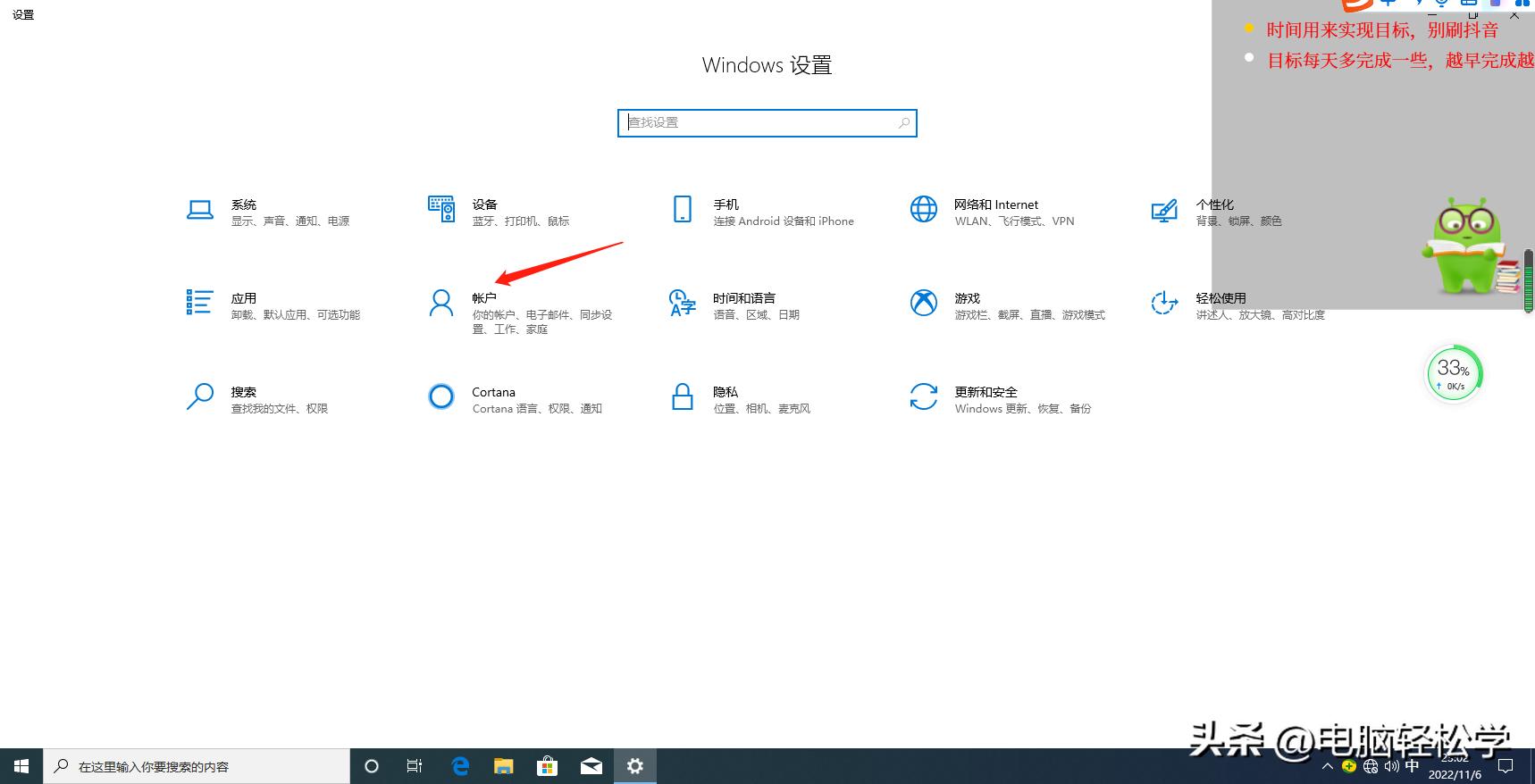
Task: Click 语音、区域、日期 description text
Action: point(757,315)
